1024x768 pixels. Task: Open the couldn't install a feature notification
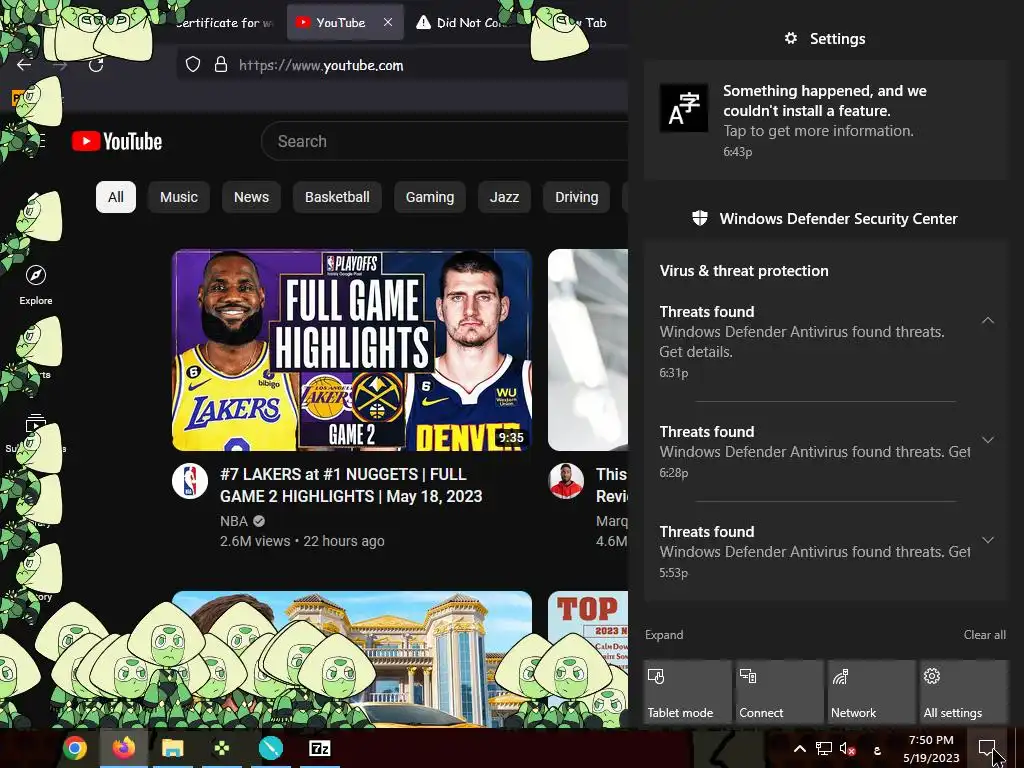[x=826, y=120]
